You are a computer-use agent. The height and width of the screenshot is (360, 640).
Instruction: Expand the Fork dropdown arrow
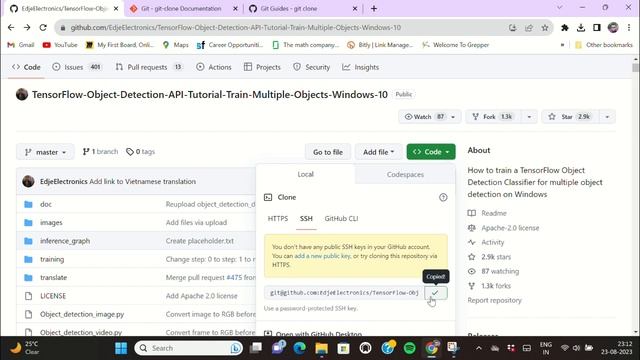click(x=529, y=117)
